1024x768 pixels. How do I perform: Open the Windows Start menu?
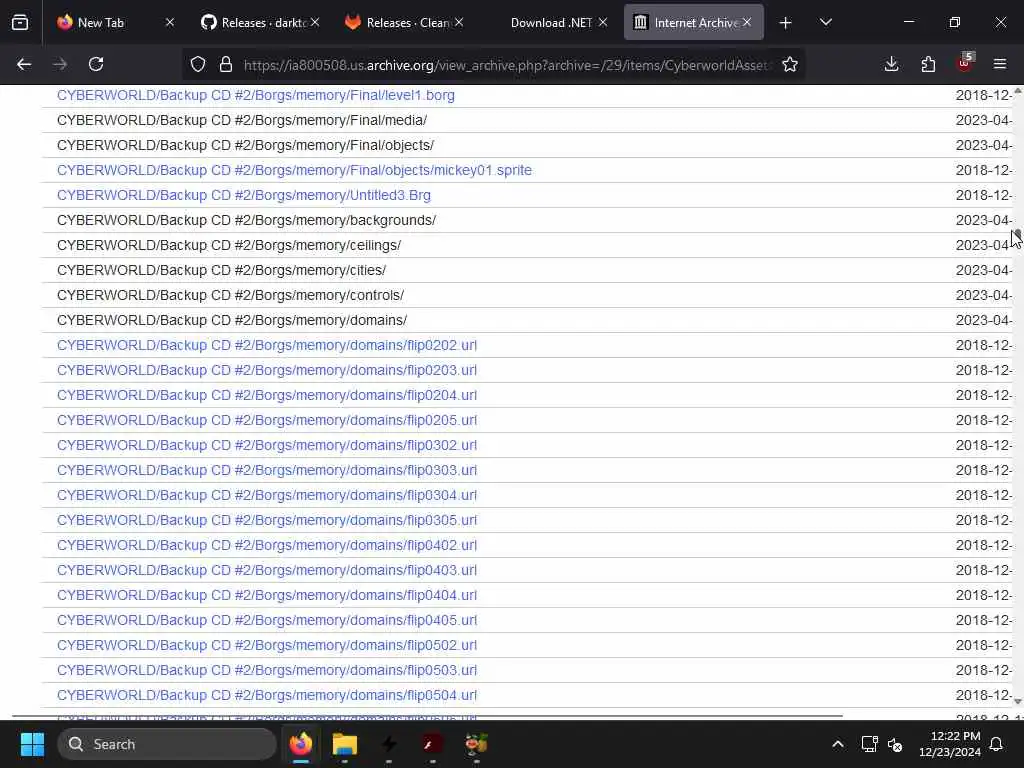click(32, 744)
